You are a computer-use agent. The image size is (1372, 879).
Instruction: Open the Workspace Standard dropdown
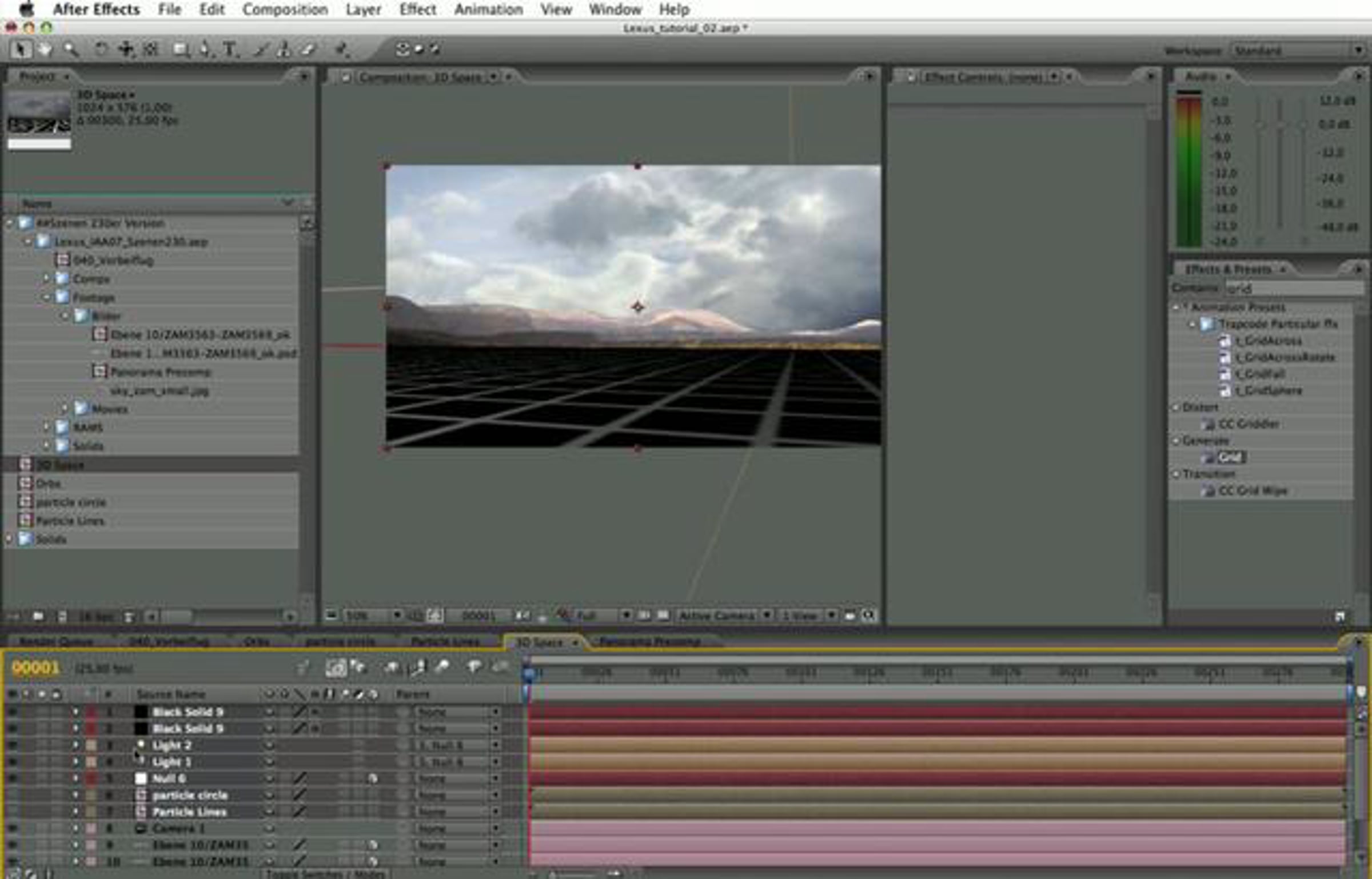[x=1298, y=50]
